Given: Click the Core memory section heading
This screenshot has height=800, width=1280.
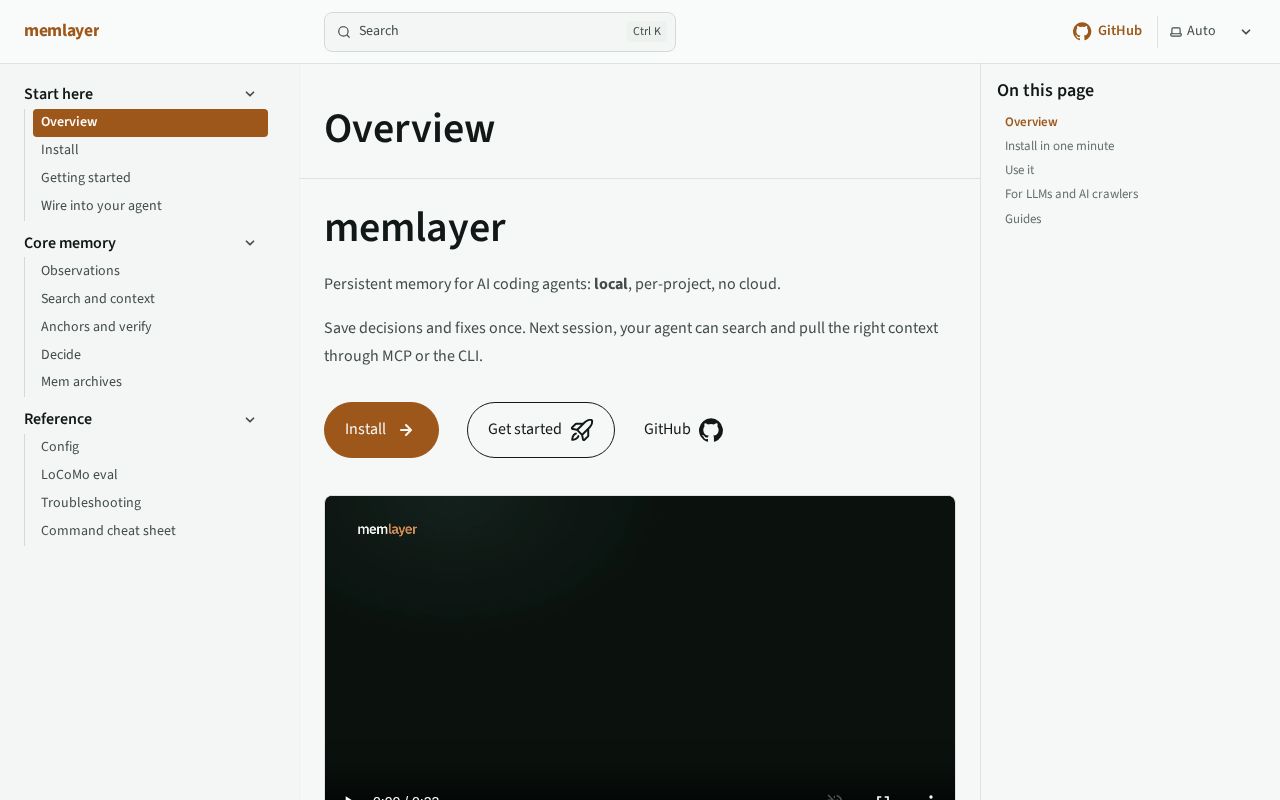Looking at the screenshot, I should (x=70, y=243).
